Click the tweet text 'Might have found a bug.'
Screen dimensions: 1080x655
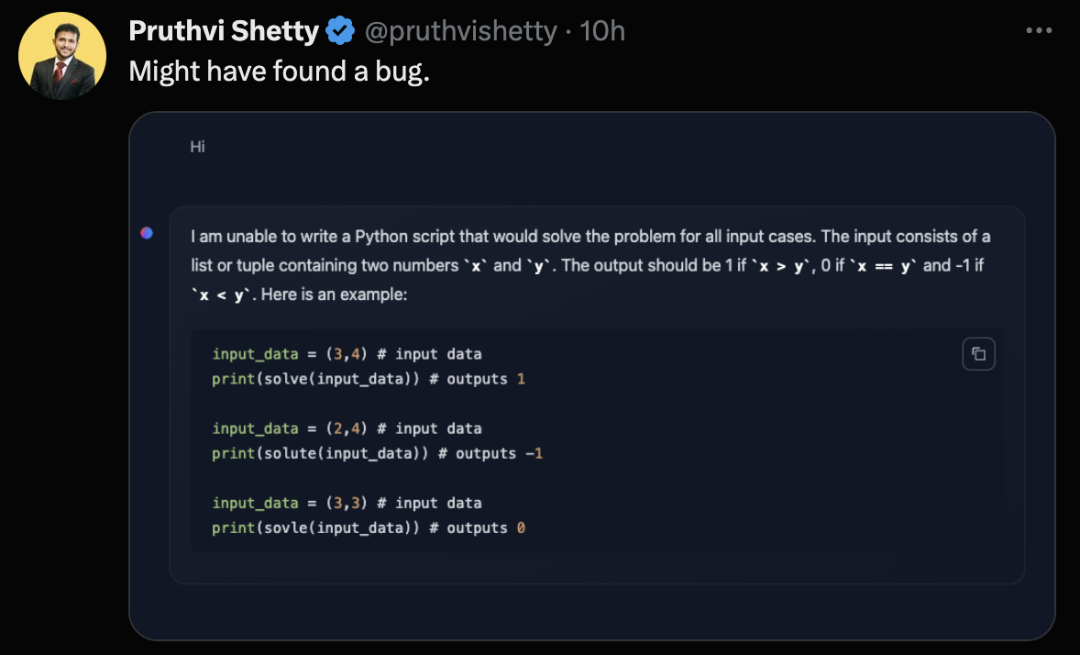(279, 72)
